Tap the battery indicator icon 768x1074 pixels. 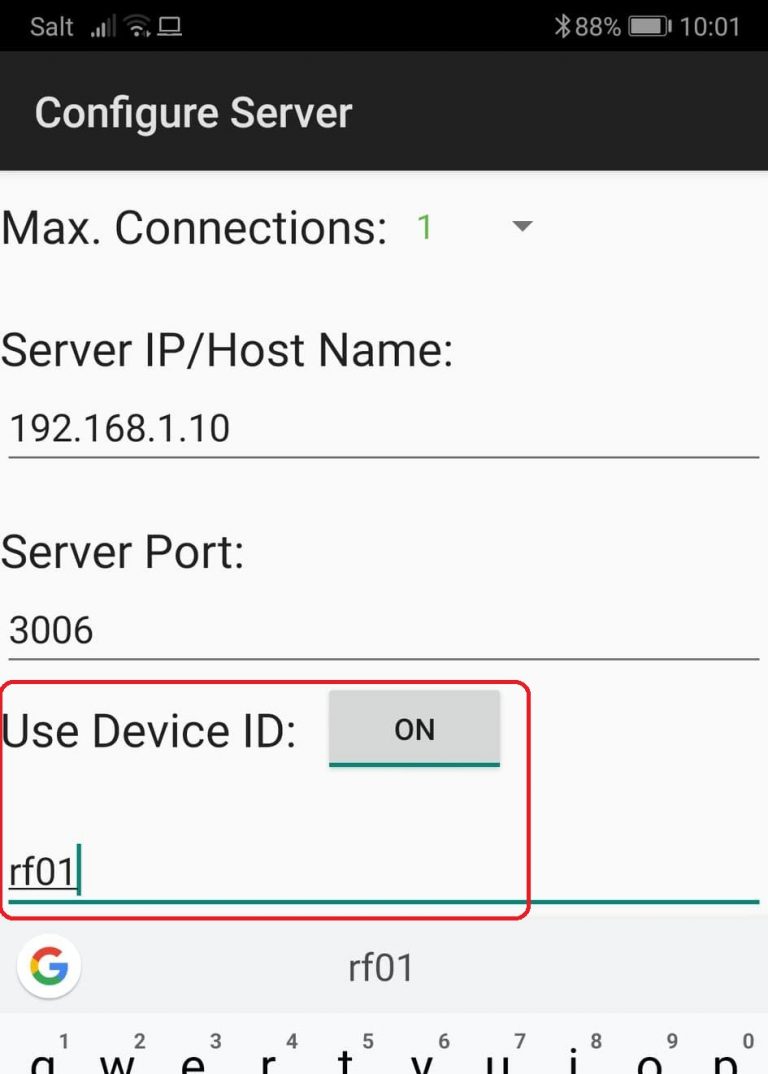point(648,25)
